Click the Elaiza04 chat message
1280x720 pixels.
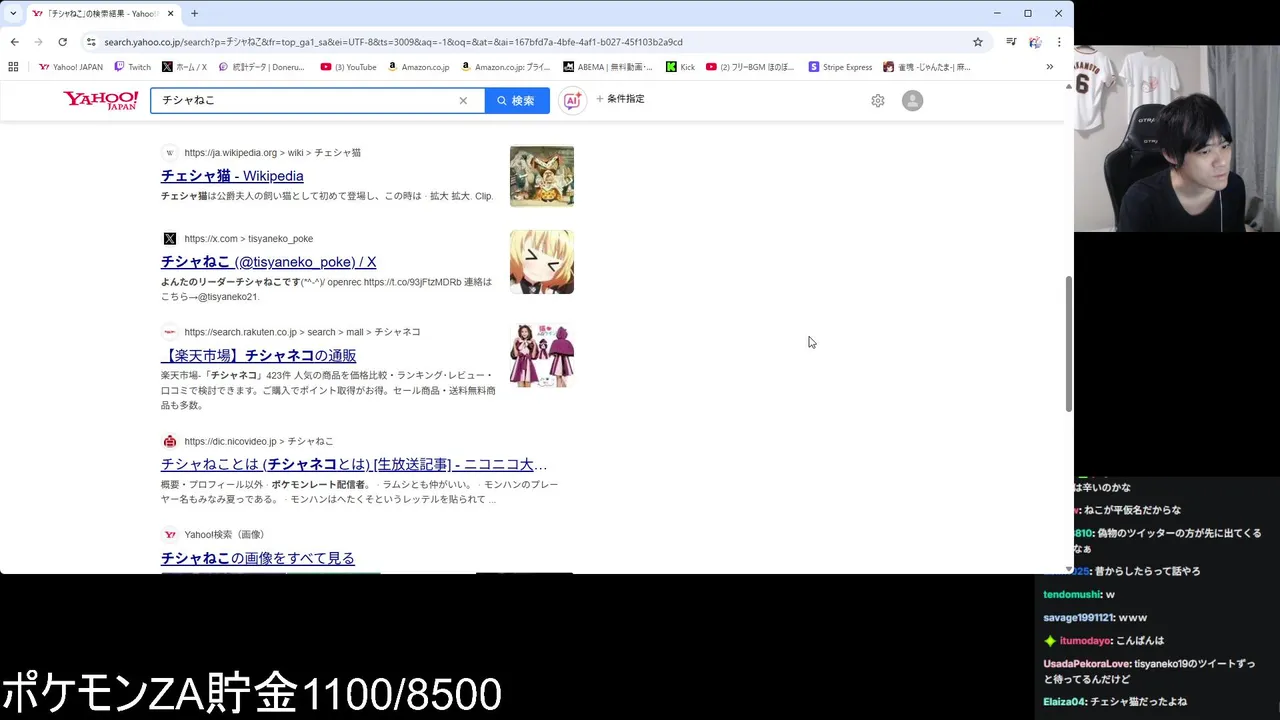(1114, 701)
